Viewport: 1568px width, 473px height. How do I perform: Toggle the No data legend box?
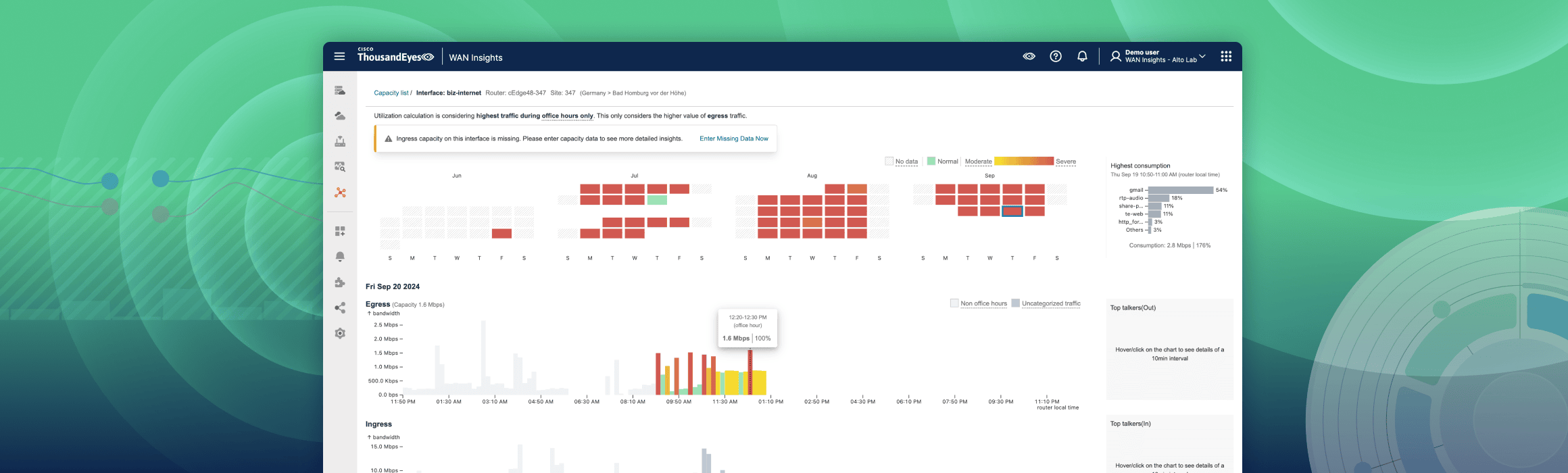889,161
